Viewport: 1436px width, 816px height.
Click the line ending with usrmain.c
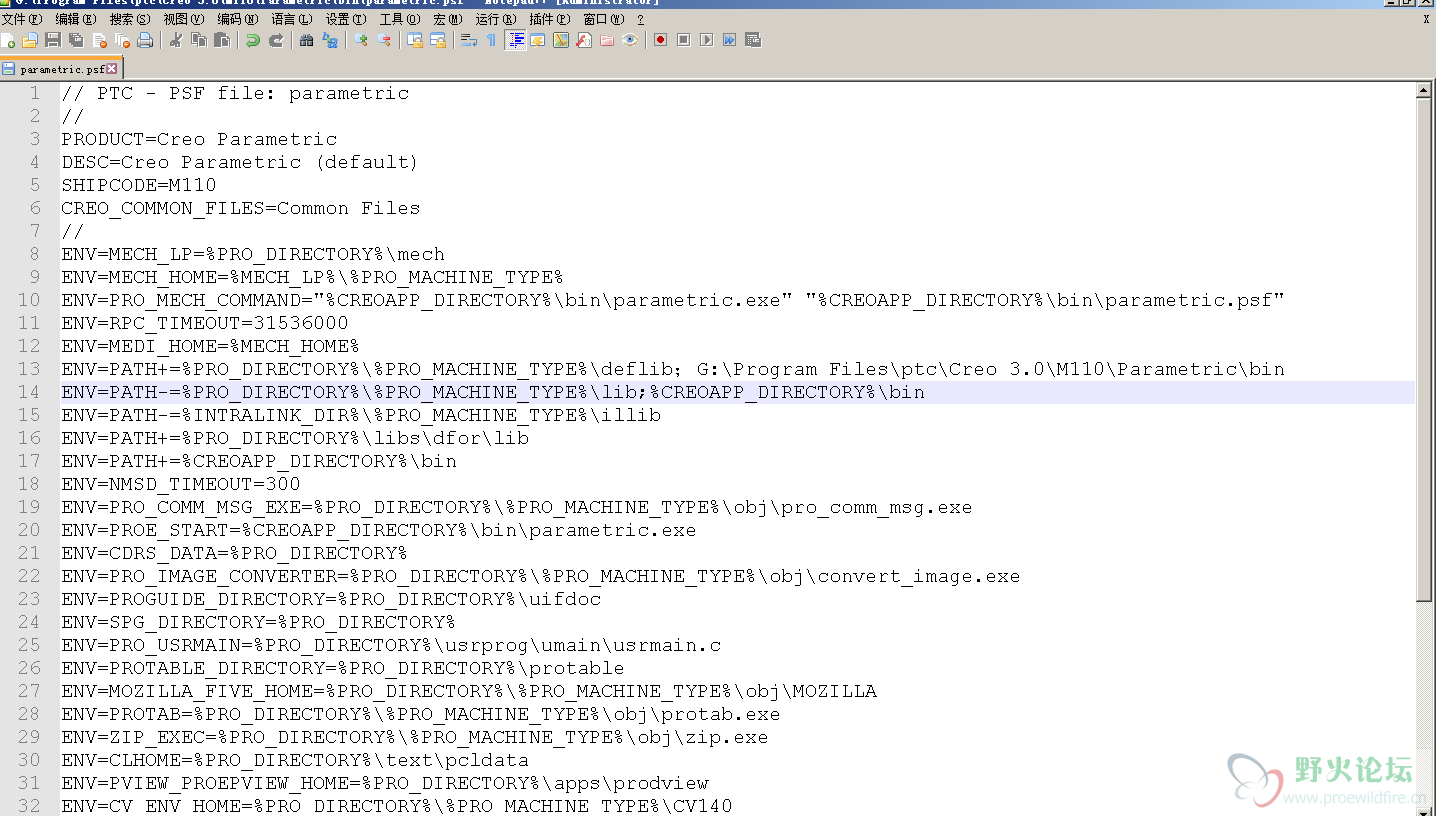click(391, 645)
